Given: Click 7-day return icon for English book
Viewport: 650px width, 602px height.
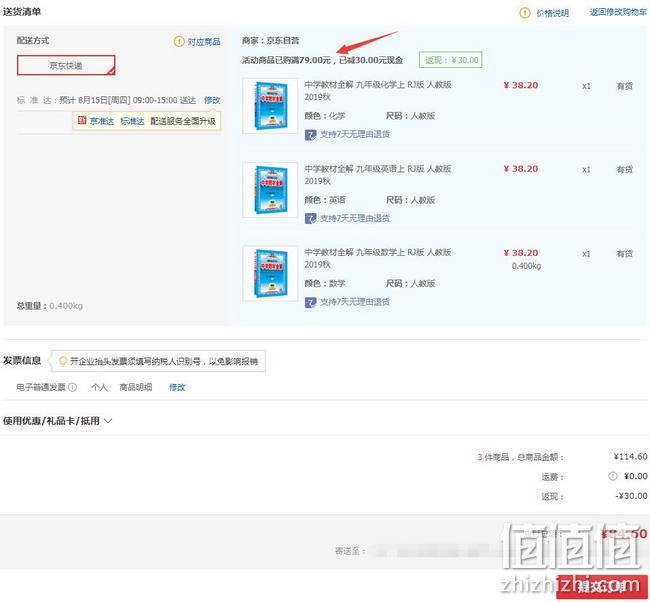Looking at the screenshot, I should point(310,218).
